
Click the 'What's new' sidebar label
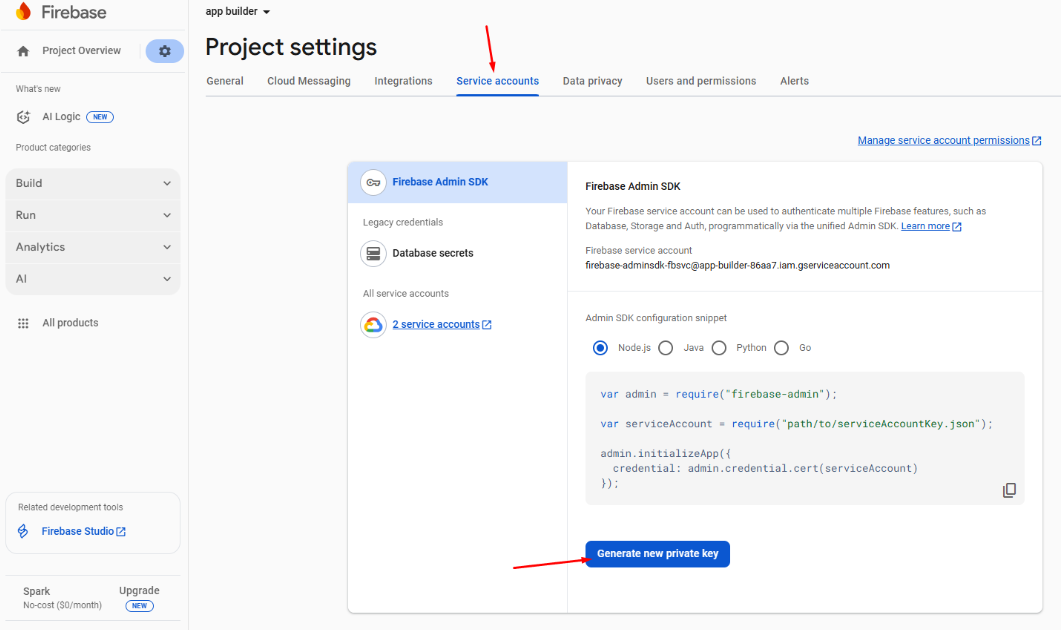point(38,89)
